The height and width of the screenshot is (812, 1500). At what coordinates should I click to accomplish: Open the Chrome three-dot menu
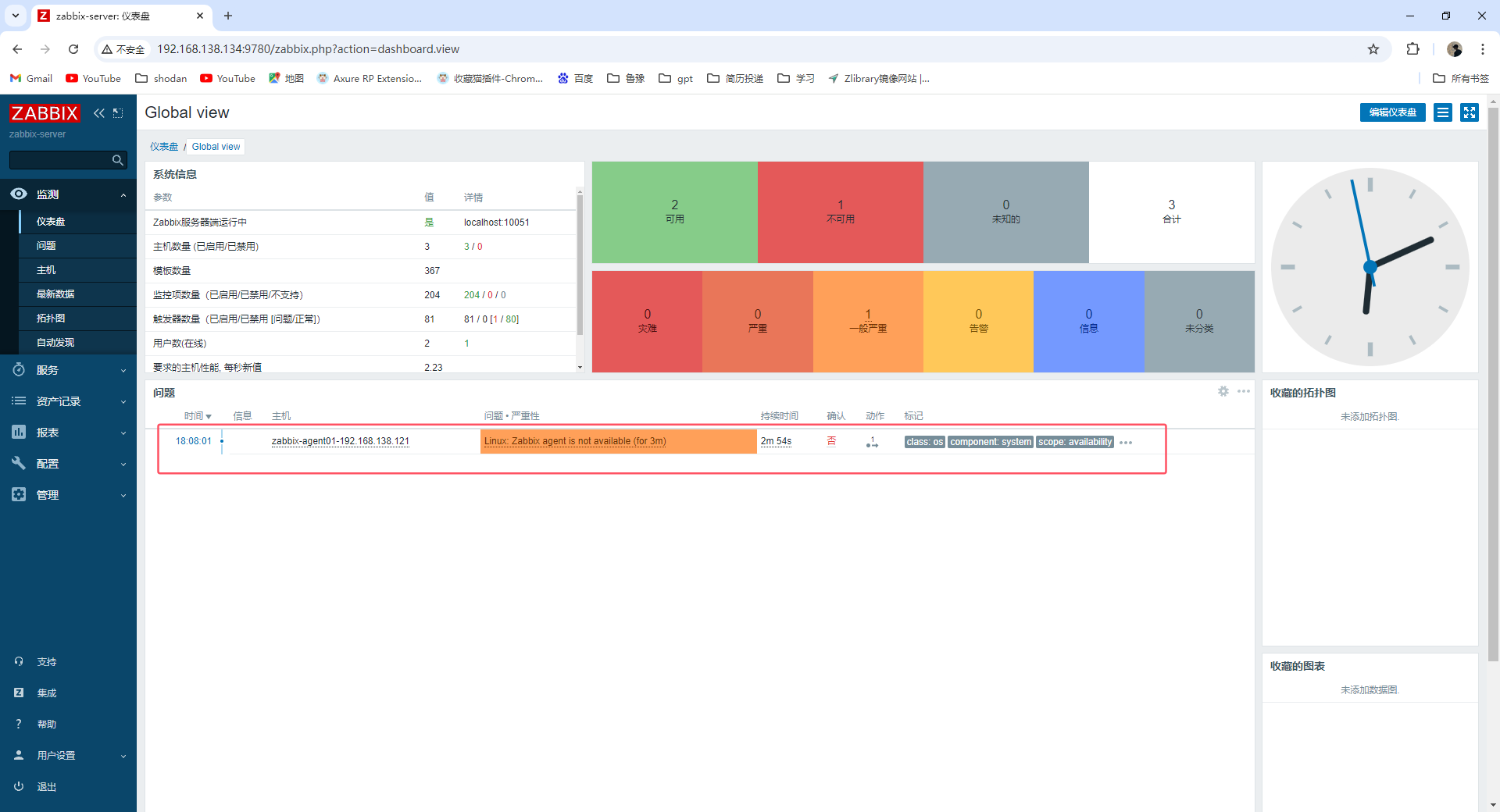pos(1483,49)
